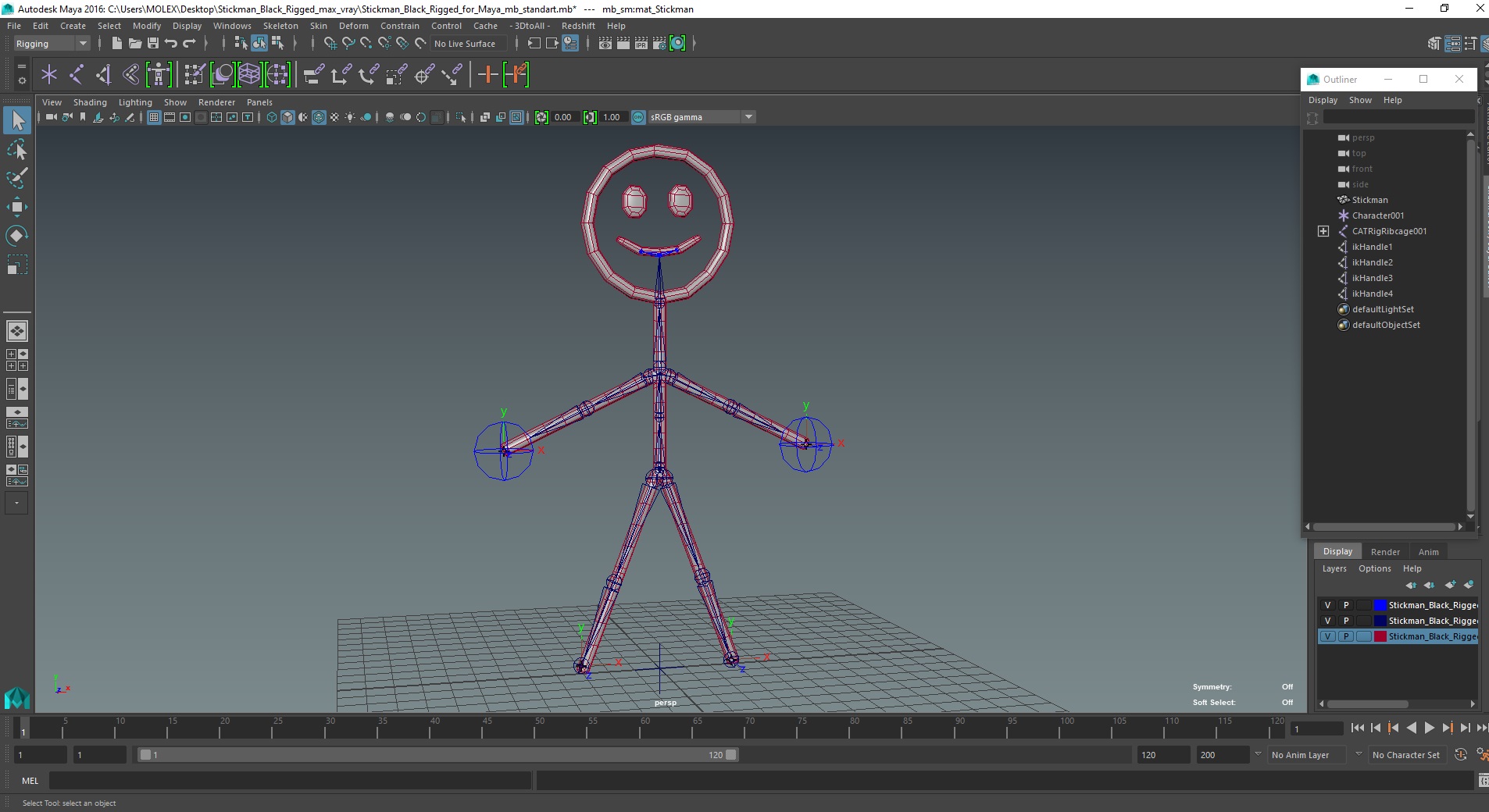Click the IPR render icon
Image resolution: width=1489 pixels, height=812 pixels.
coord(641,44)
